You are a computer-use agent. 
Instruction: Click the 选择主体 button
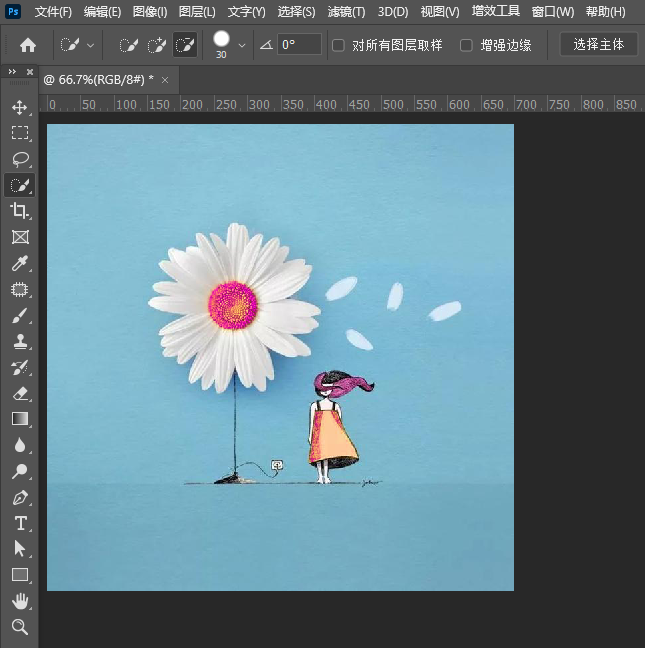[598, 45]
